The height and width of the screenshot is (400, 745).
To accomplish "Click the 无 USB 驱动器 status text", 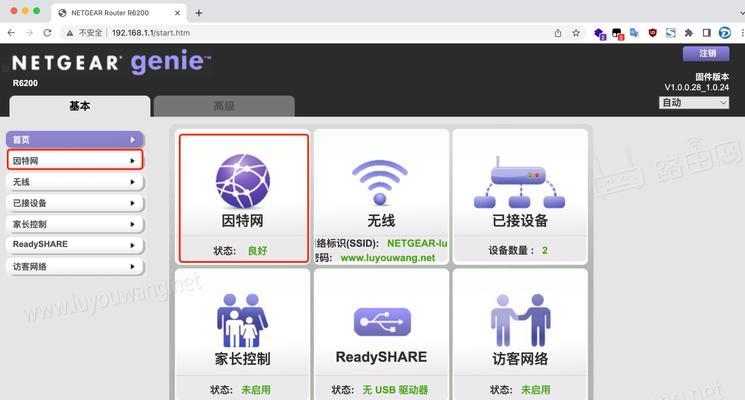I will (395, 390).
